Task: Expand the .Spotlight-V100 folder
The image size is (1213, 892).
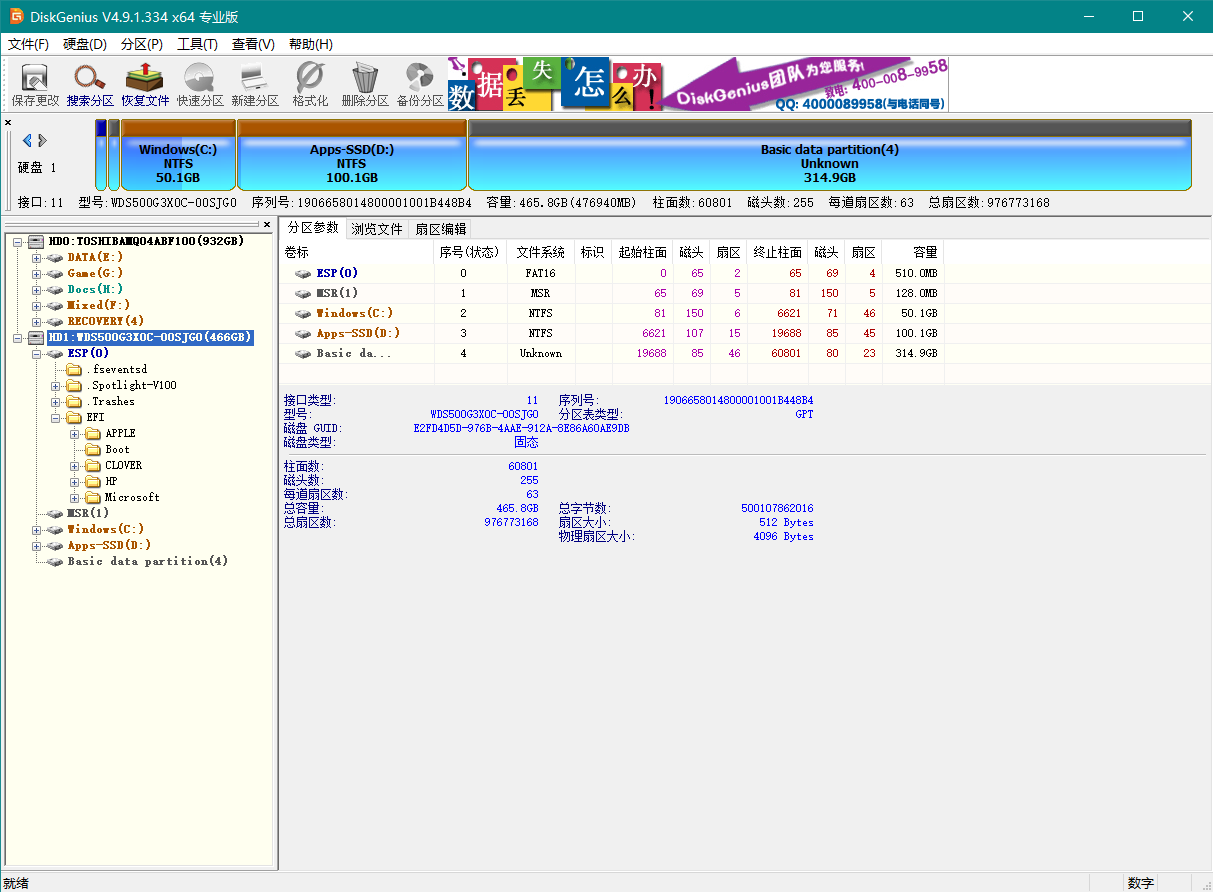Action: point(56,385)
